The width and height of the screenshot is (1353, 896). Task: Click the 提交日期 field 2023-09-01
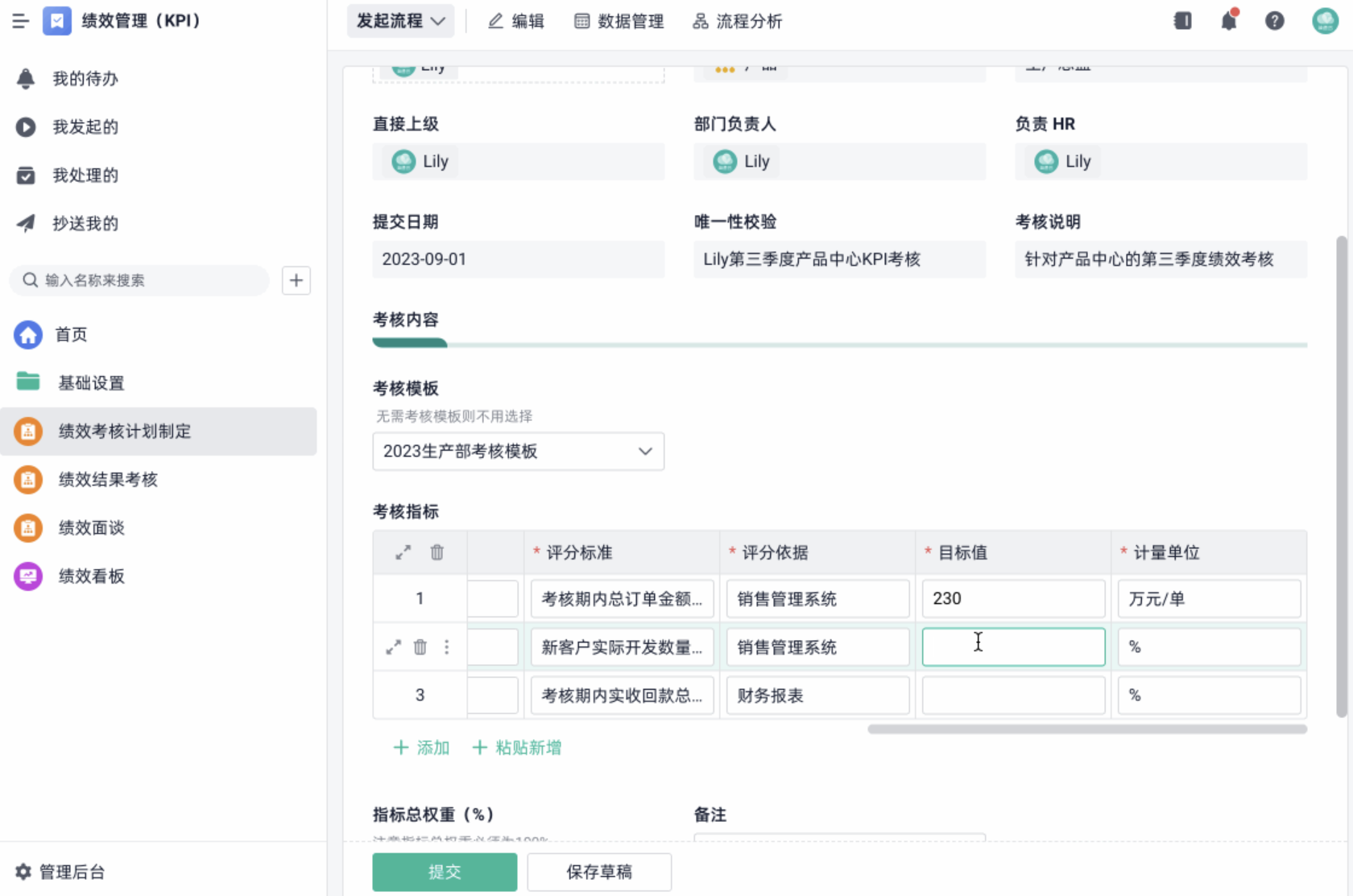pyautogui.click(x=519, y=259)
